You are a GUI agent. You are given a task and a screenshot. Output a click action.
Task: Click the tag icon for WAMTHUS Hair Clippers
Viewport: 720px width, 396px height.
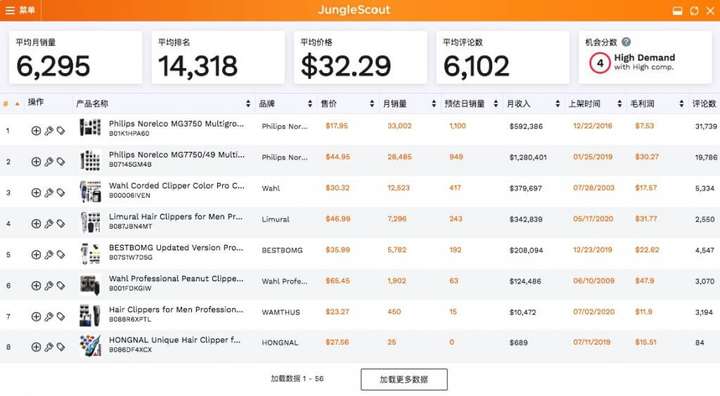tap(61, 317)
